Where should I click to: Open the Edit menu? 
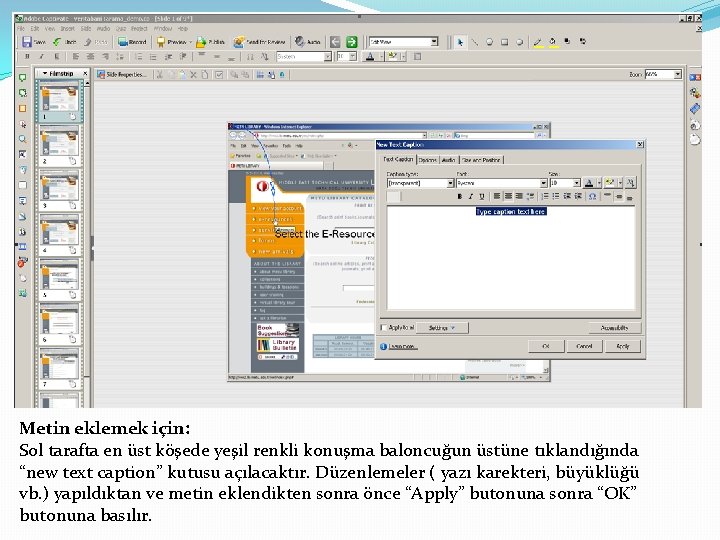click(x=35, y=28)
